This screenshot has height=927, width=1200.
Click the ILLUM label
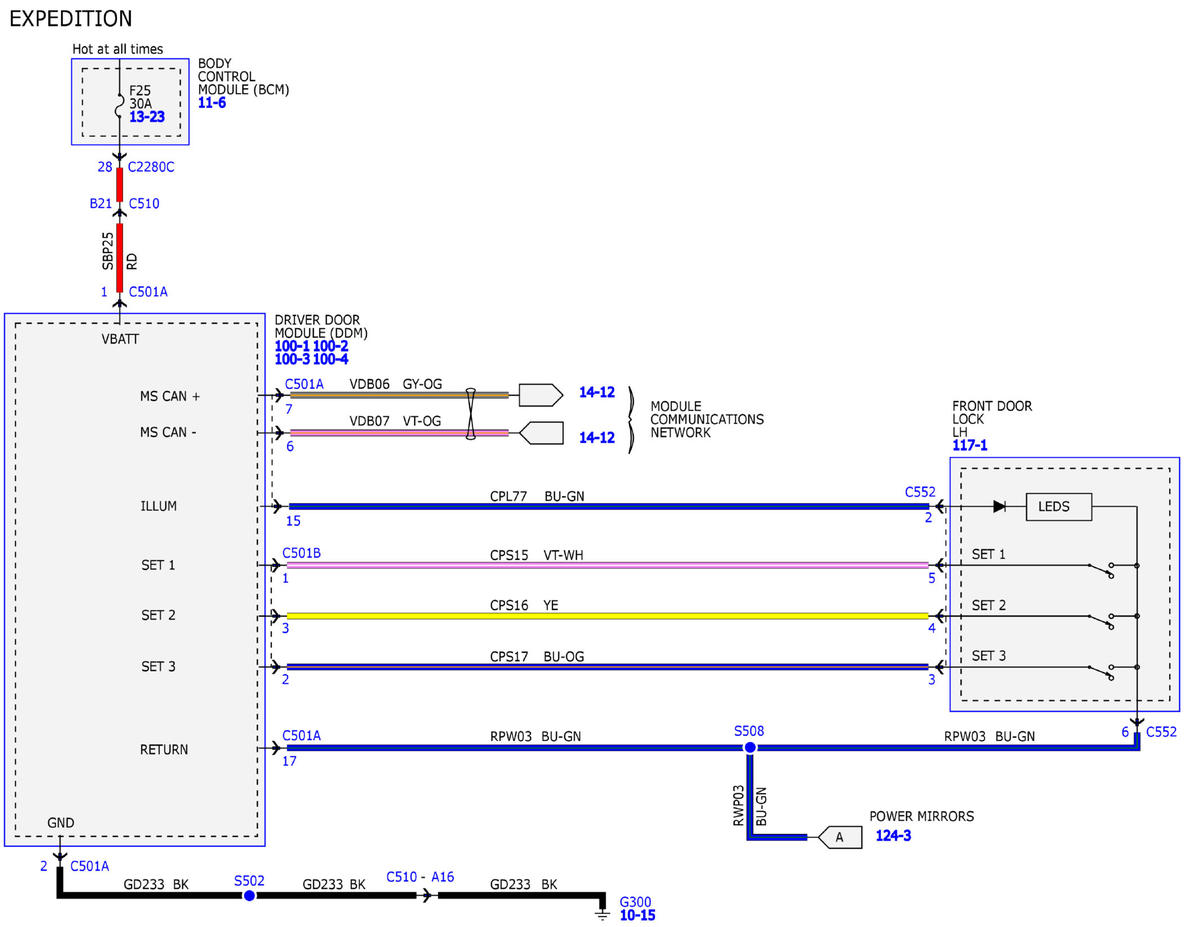(x=159, y=506)
